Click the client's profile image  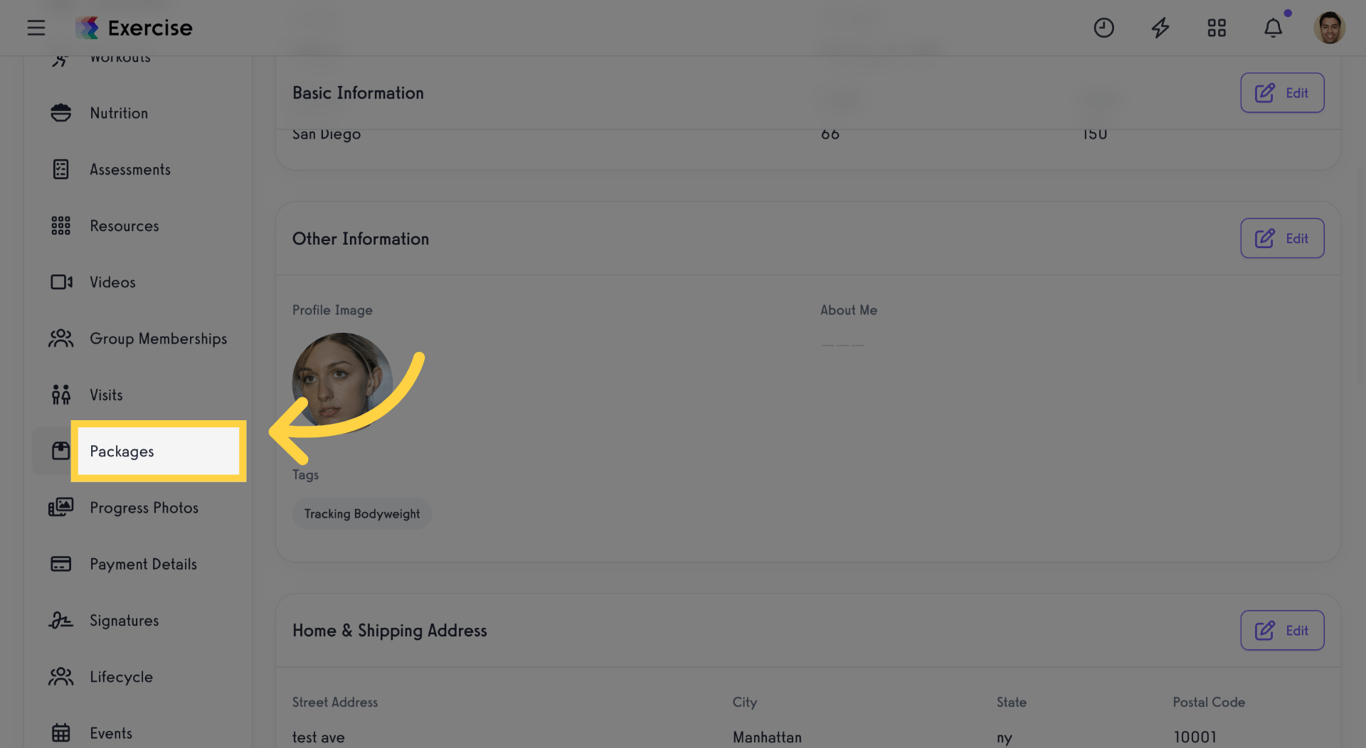[x=343, y=381]
